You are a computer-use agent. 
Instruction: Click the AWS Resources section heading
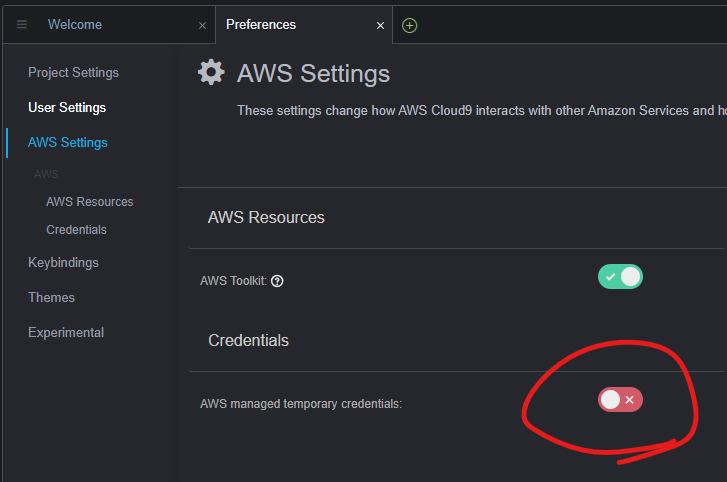point(266,217)
